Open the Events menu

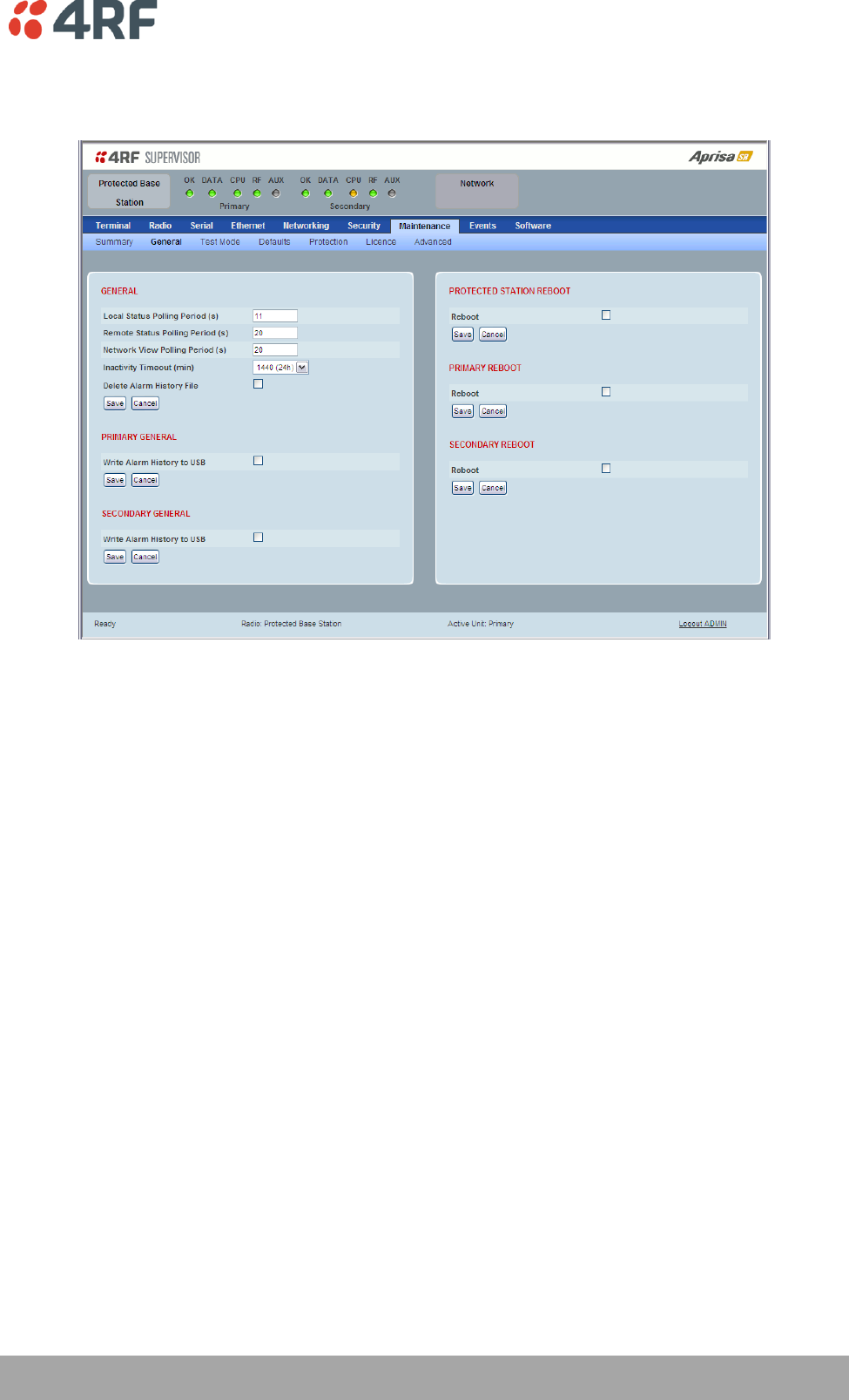pyautogui.click(x=482, y=226)
